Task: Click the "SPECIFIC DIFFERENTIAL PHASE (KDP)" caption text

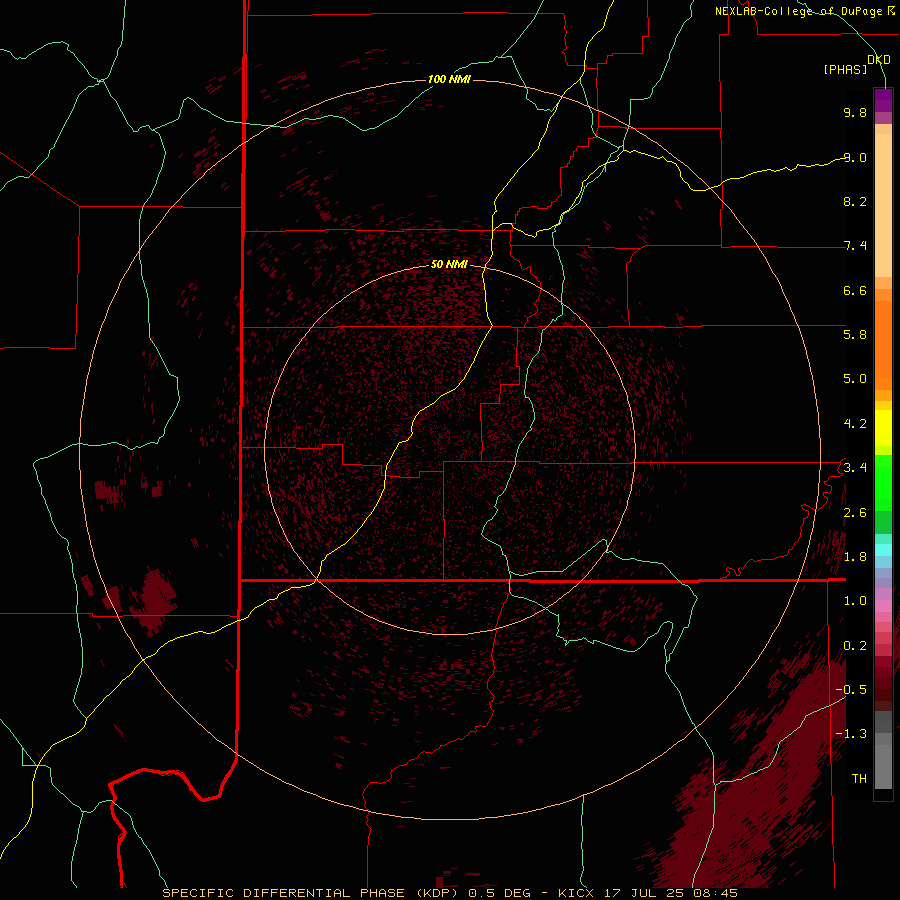Action: pos(313,893)
